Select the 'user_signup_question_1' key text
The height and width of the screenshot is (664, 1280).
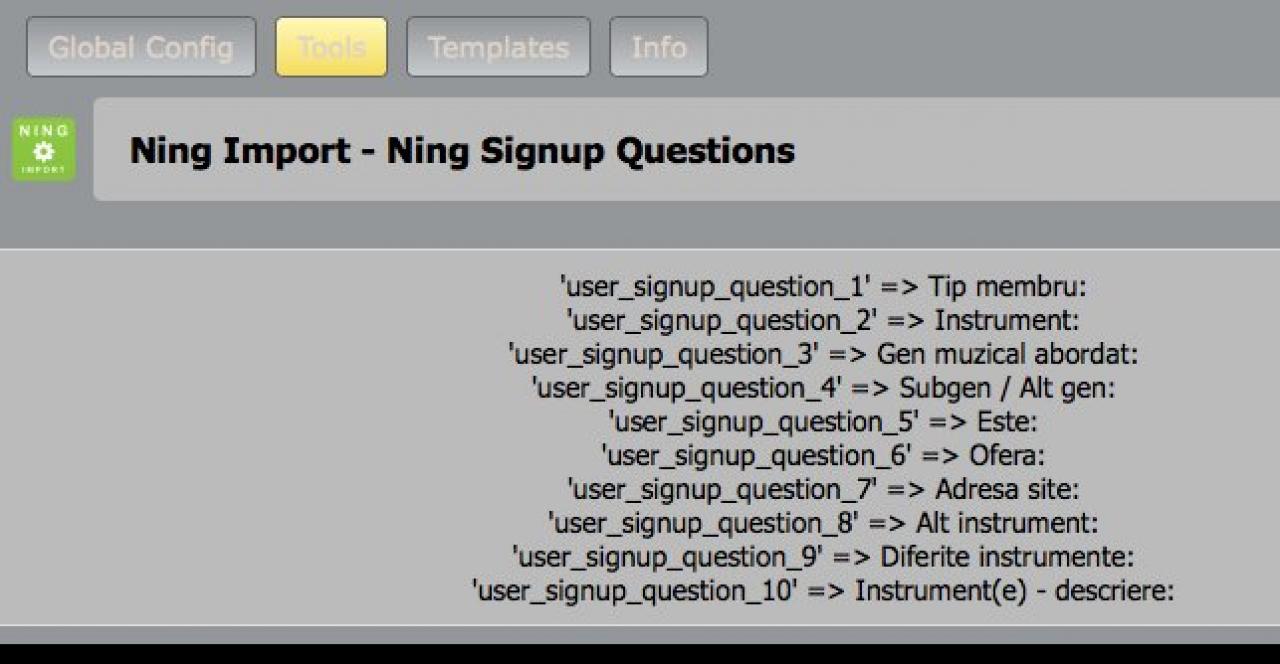[x=716, y=287]
